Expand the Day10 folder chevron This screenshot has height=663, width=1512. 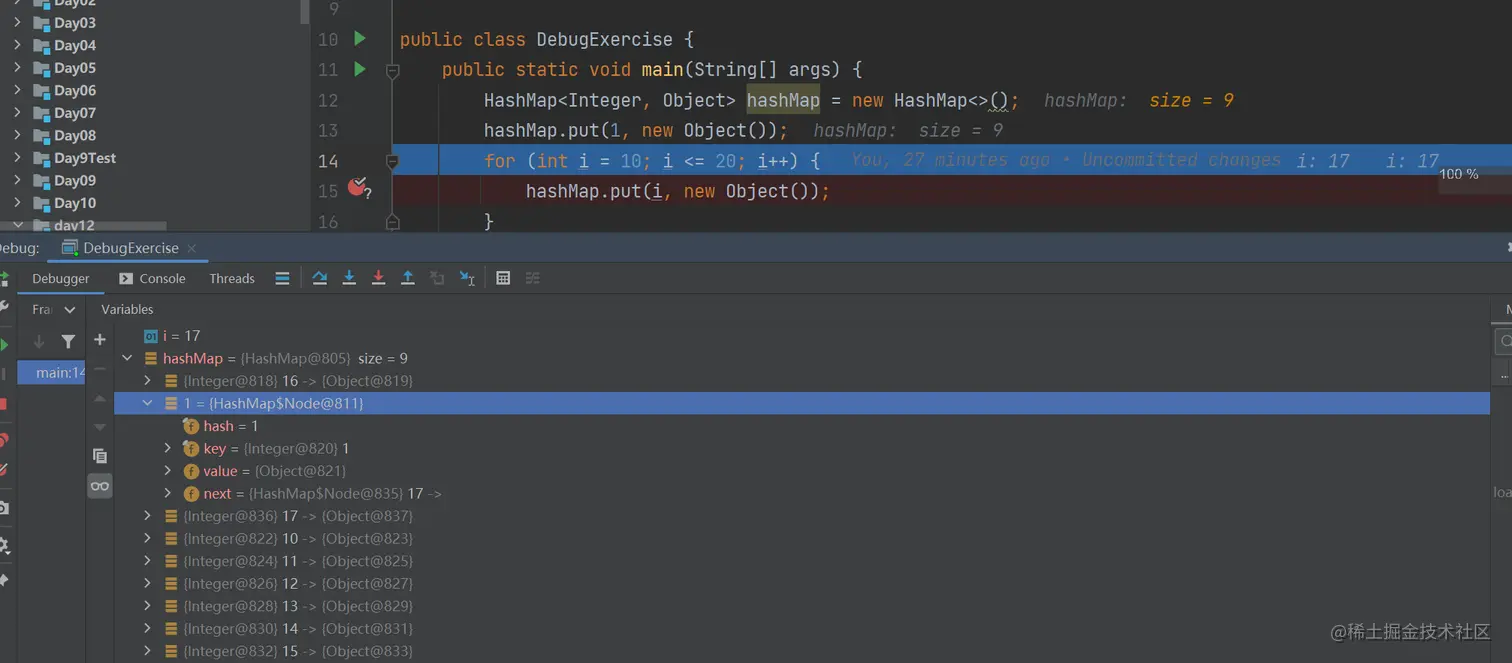tap(17, 203)
